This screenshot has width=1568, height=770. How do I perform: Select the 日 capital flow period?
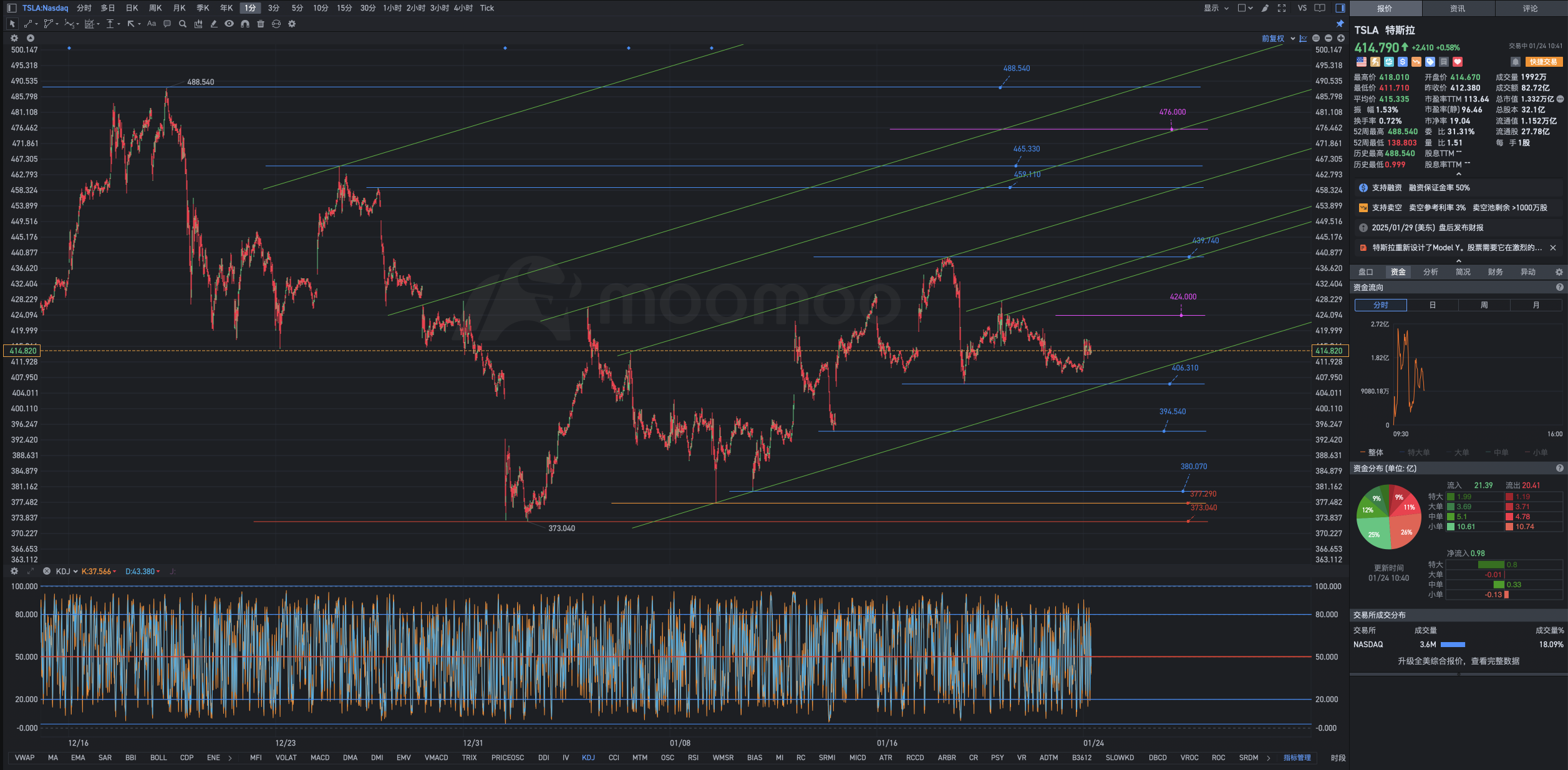pyautogui.click(x=1433, y=305)
